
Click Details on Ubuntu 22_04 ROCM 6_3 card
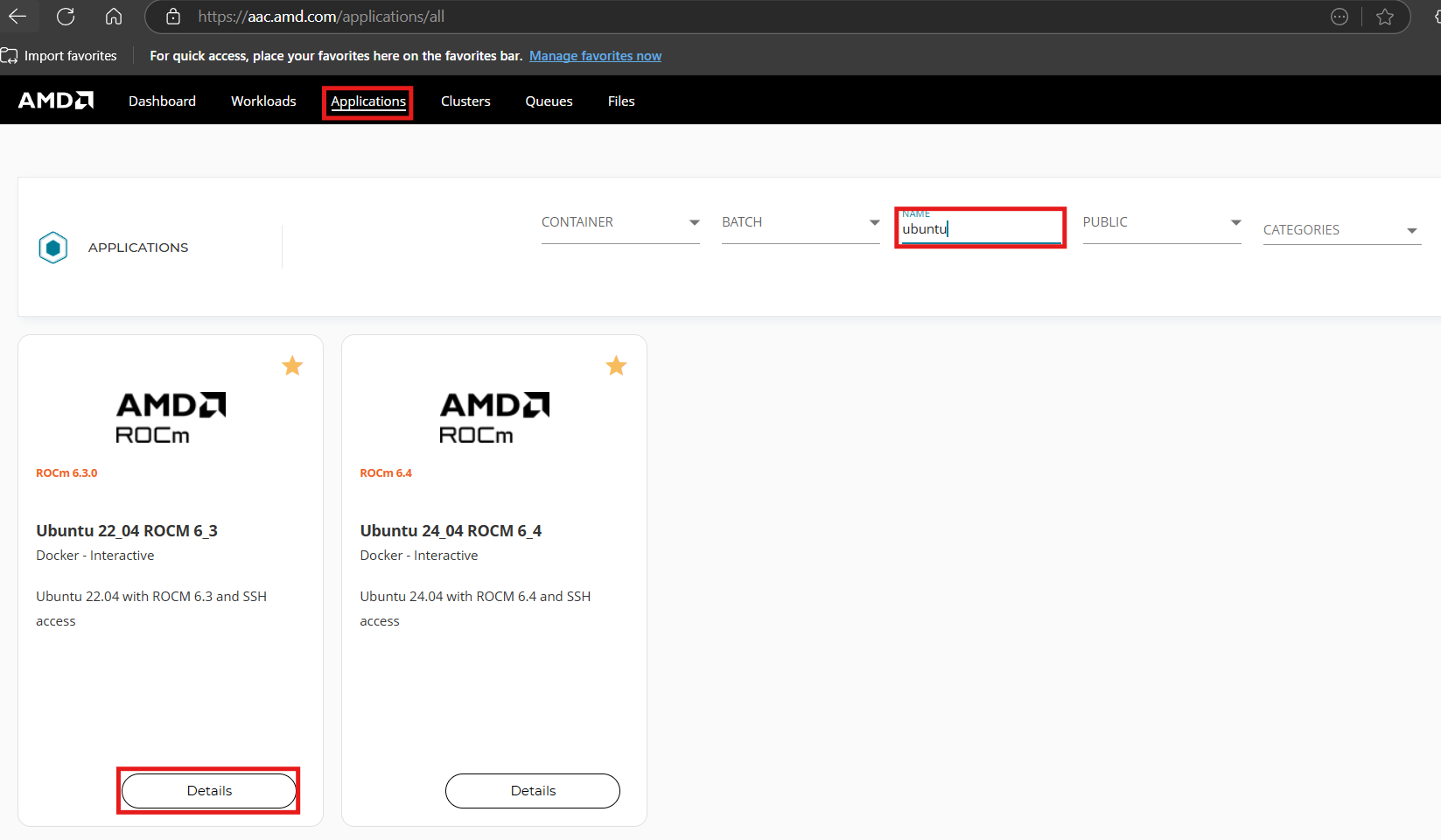209,791
